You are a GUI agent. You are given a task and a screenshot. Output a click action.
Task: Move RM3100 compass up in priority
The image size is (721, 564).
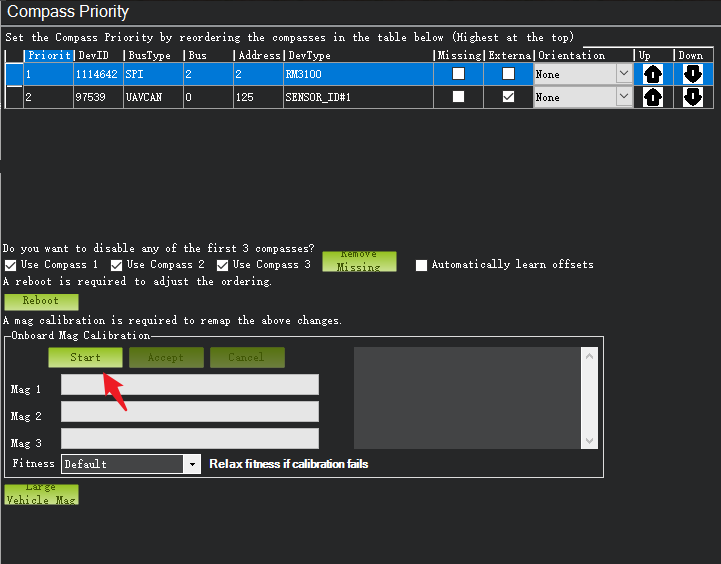tap(653, 74)
